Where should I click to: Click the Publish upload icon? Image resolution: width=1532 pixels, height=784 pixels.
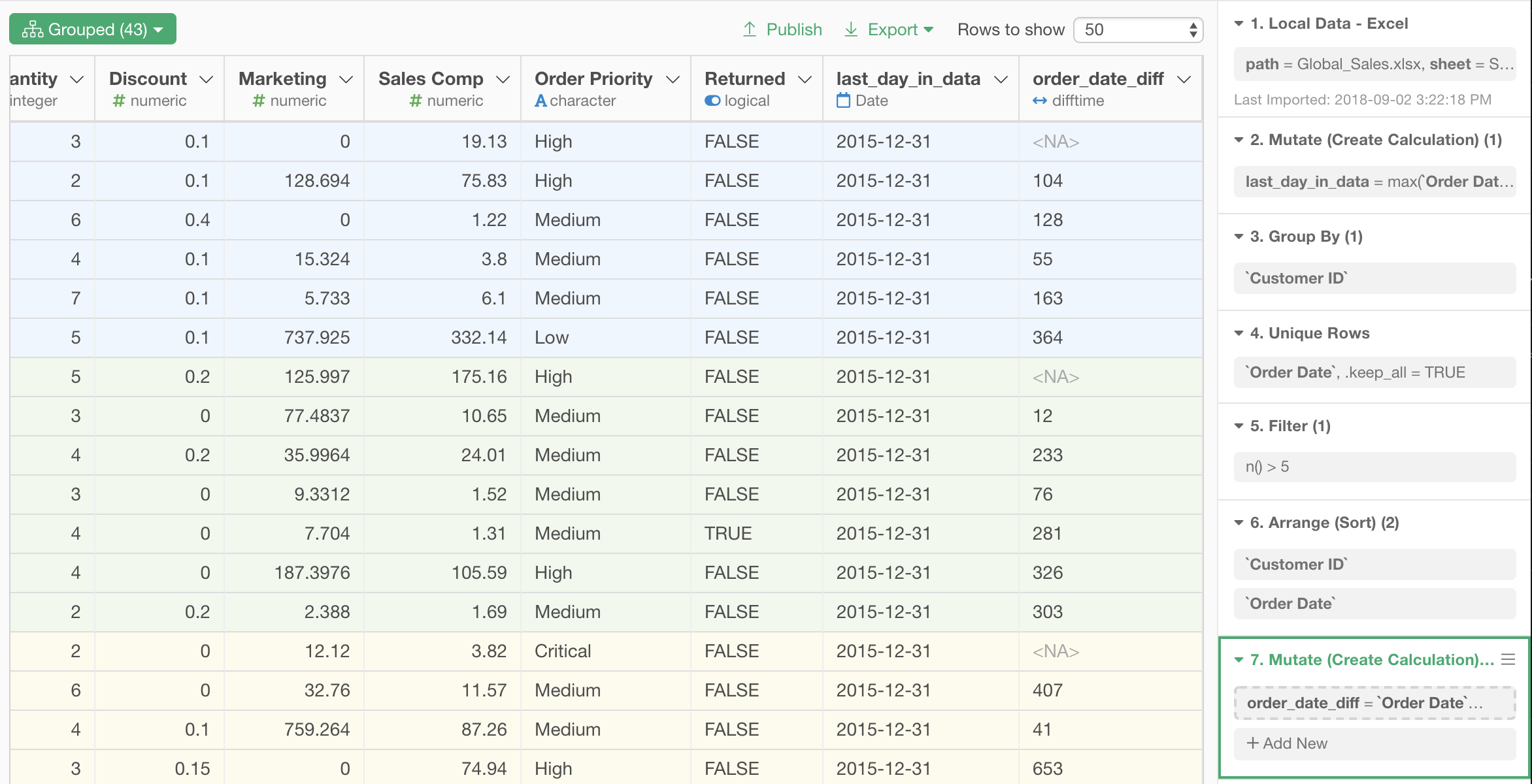pyautogui.click(x=750, y=29)
